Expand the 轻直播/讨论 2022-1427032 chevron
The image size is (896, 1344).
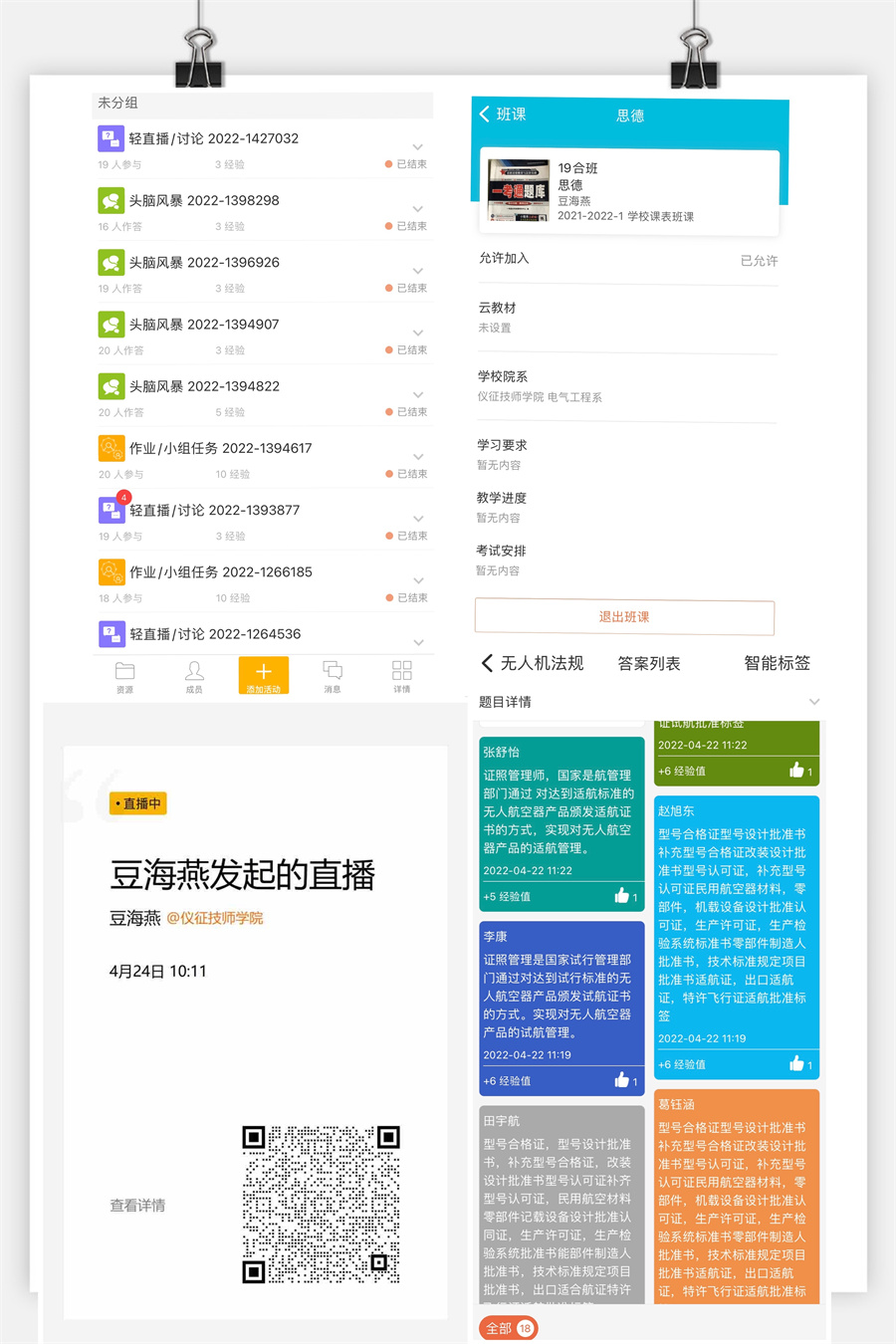click(x=418, y=147)
